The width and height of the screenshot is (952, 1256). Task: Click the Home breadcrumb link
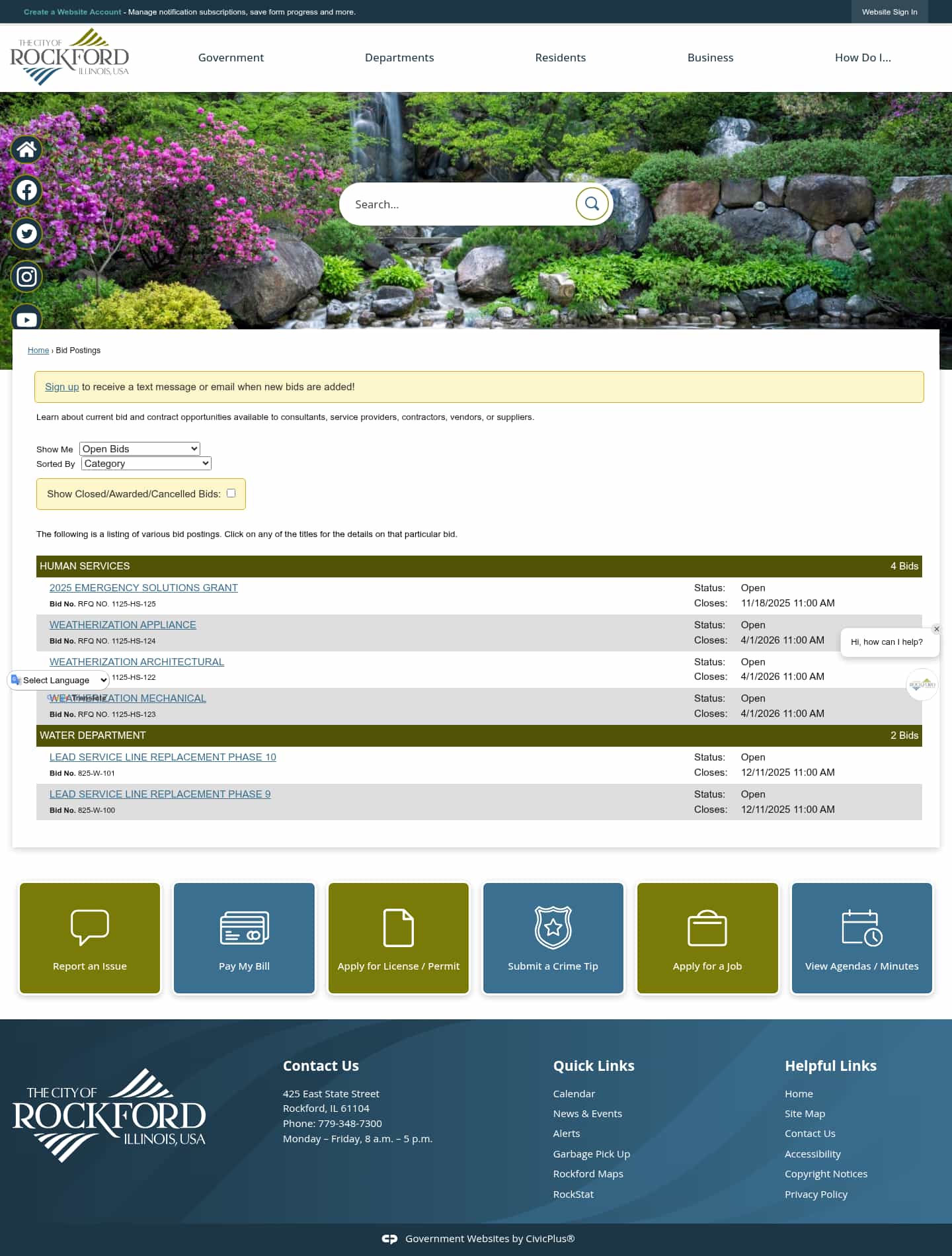pyautogui.click(x=38, y=351)
